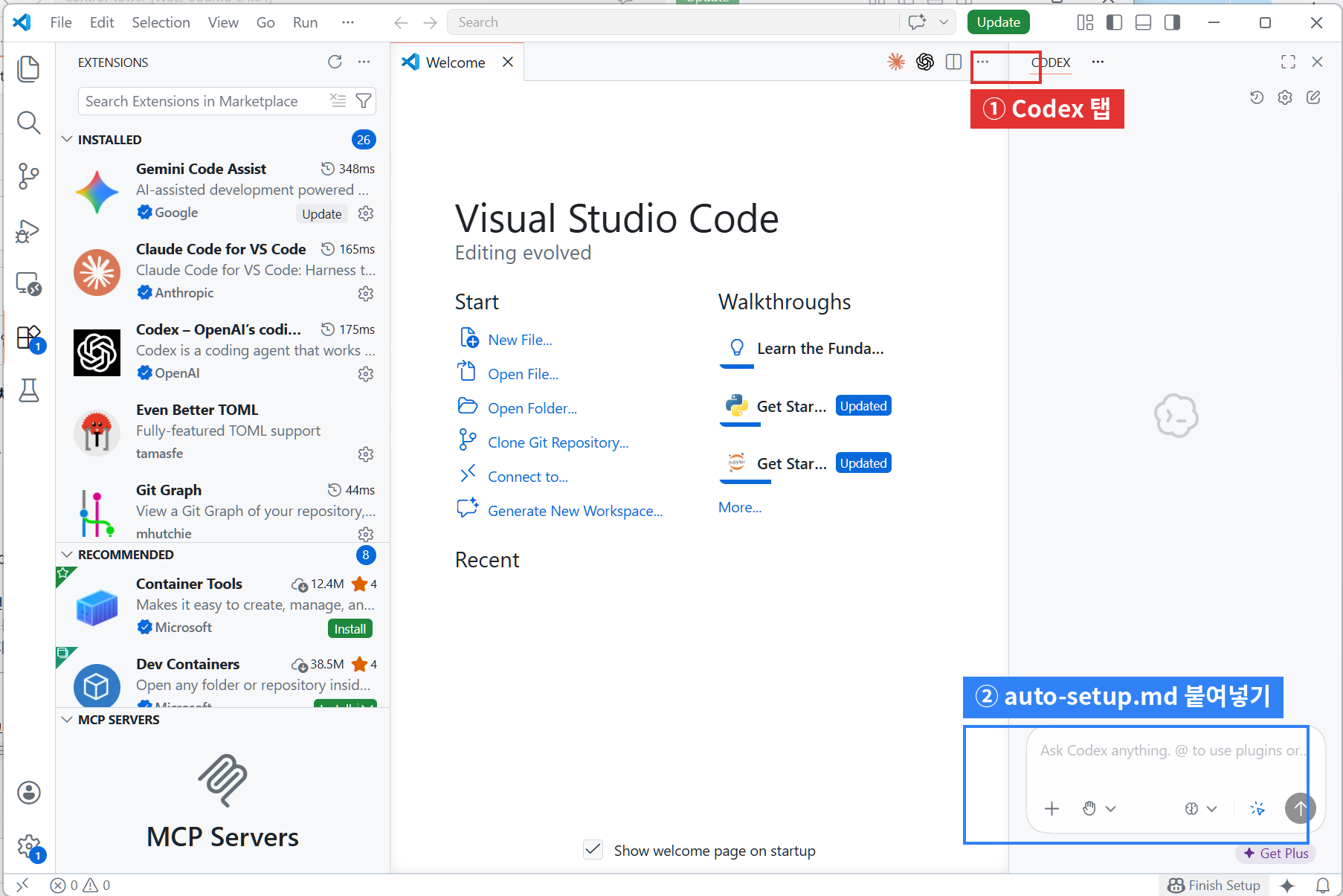Click the green Update button in title bar
Screen dimensions: 1343x896
point(999,22)
